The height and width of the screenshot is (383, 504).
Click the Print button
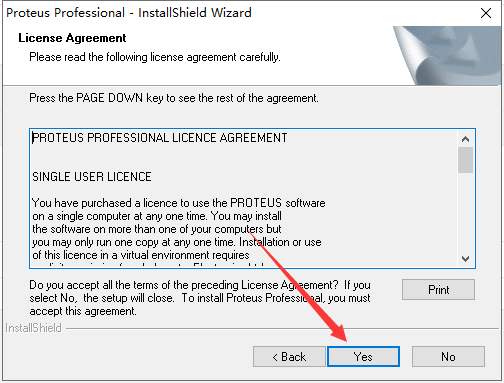click(x=438, y=289)
